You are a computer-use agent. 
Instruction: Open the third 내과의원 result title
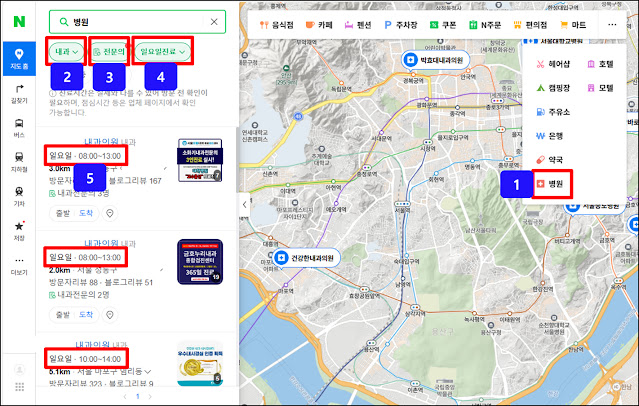point(93,344)
